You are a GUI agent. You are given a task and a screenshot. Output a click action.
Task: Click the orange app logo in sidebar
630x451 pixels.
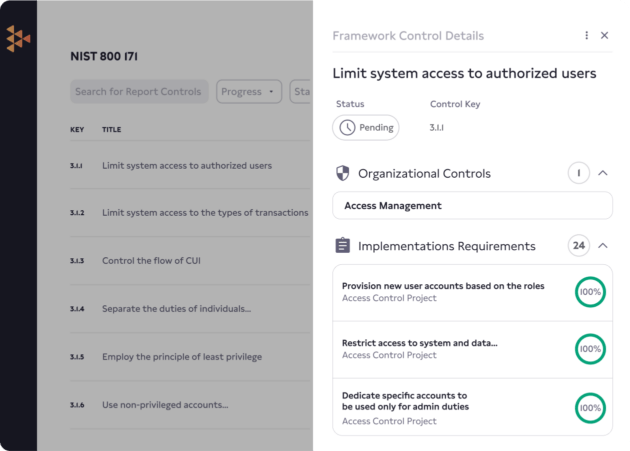point(18,39)
